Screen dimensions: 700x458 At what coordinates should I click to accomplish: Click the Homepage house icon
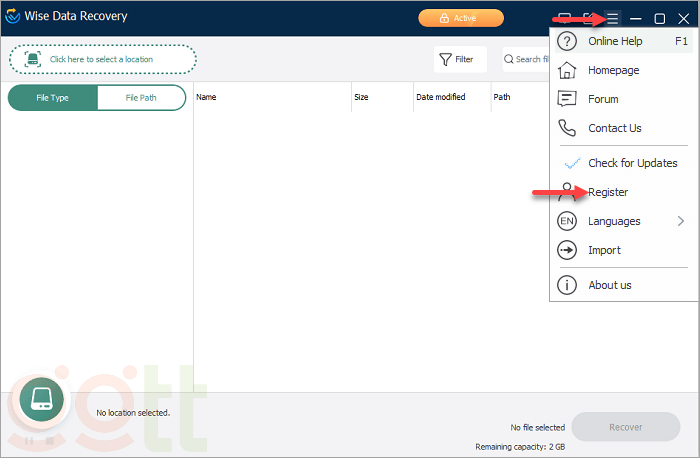(567, 70)
